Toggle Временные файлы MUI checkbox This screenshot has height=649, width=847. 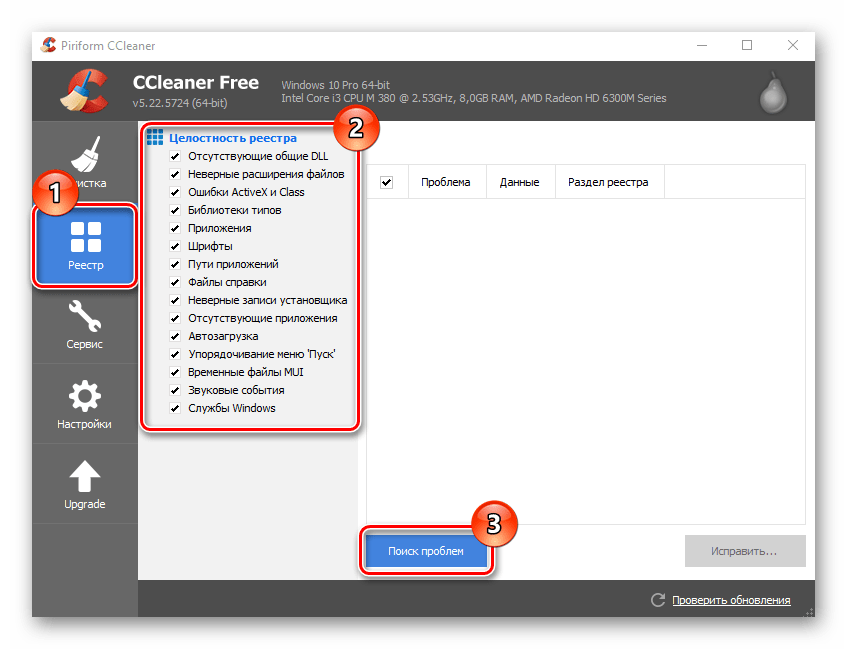click(x=175, y=372)
